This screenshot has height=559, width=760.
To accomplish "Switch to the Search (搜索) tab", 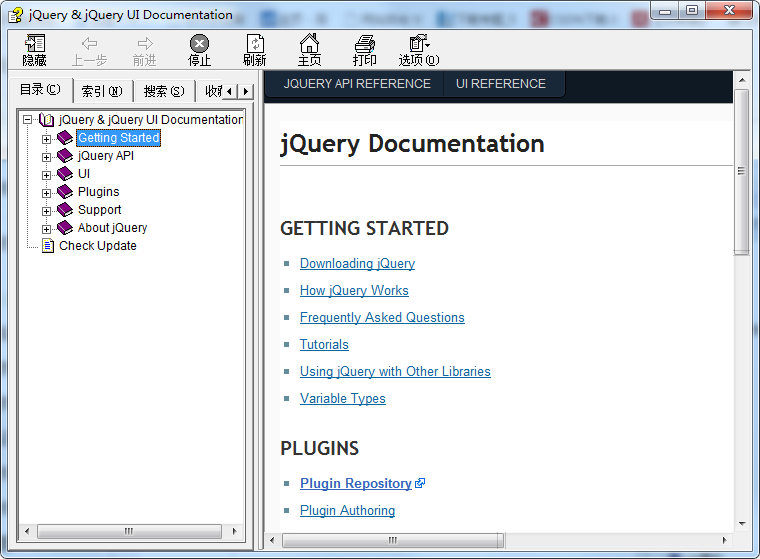I will click(163, 91).
